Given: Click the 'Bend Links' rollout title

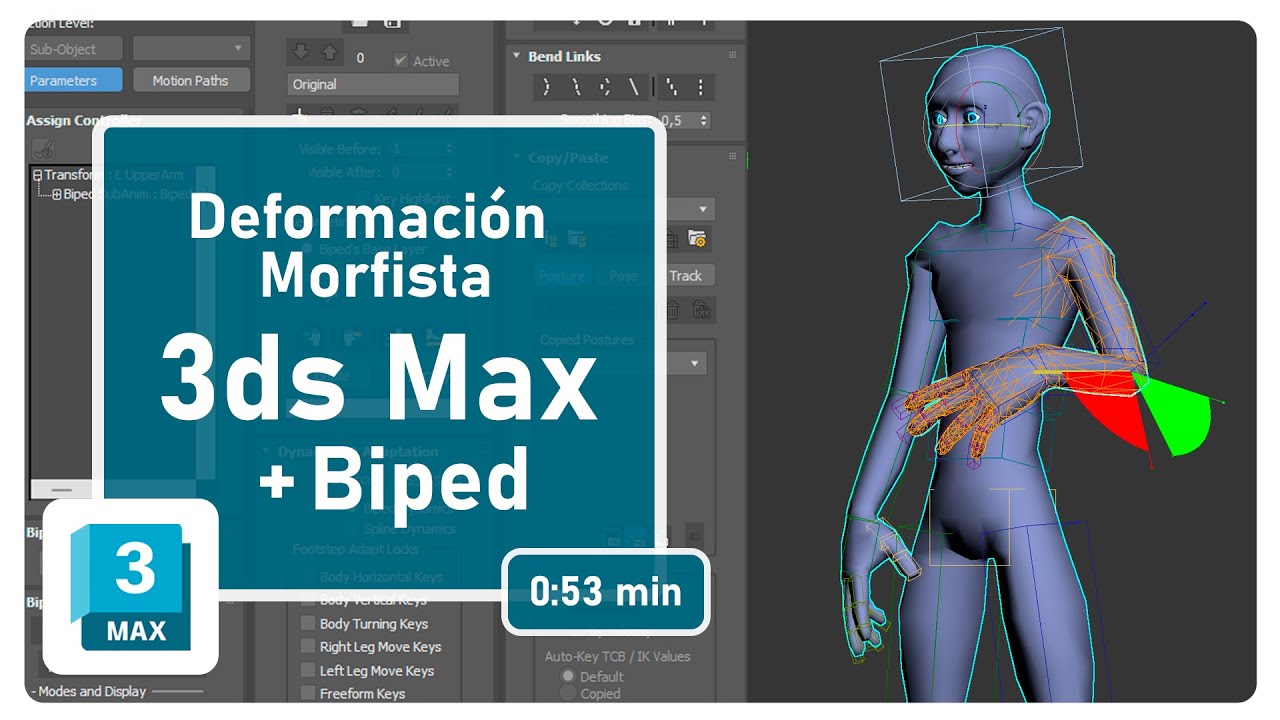Looking at the screenshot, I should 564,56.
